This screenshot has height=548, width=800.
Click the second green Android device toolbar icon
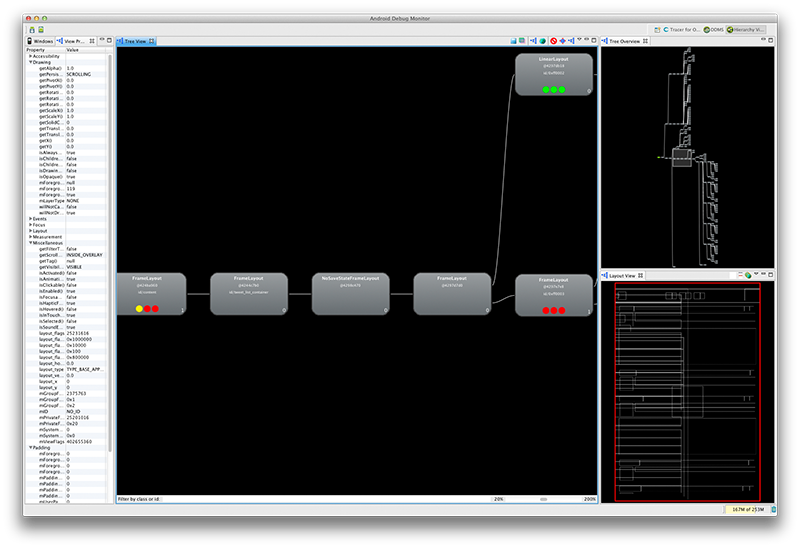(x=41, y=30)
